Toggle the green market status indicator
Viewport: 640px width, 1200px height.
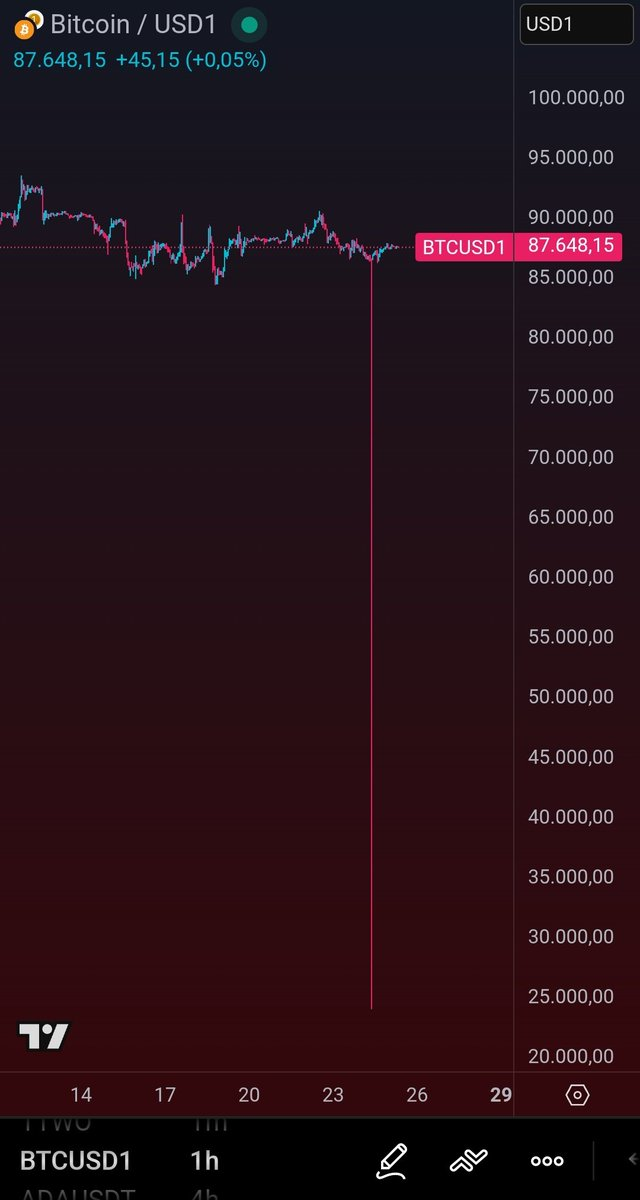coord(248,25)
